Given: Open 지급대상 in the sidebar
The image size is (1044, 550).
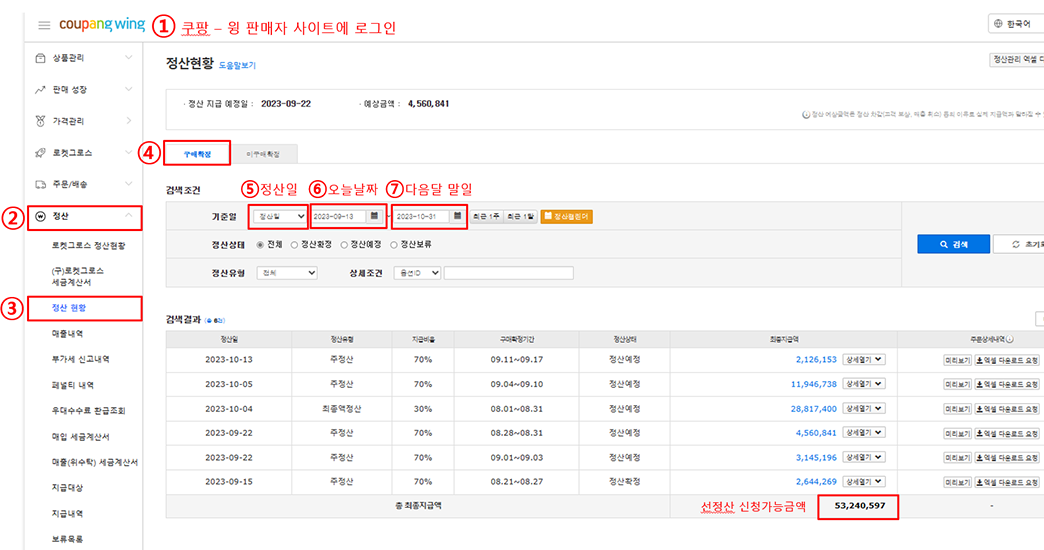Looking at the screenshot, I should (x=67, y=488).
